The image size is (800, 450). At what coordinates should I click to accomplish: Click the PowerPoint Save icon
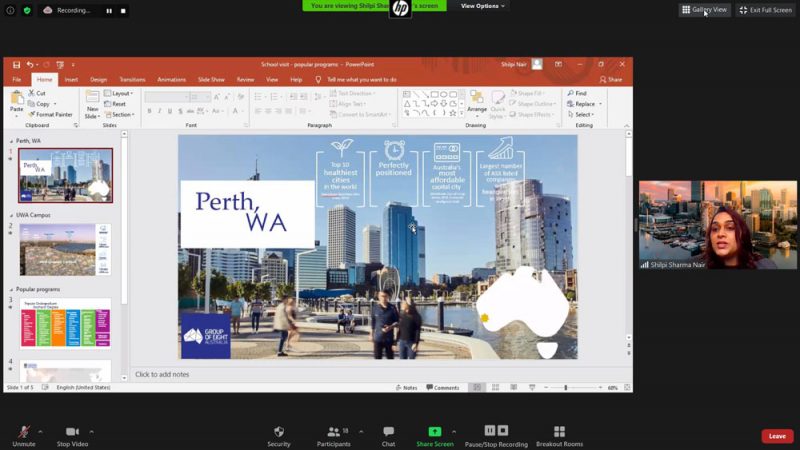(16, 64)
